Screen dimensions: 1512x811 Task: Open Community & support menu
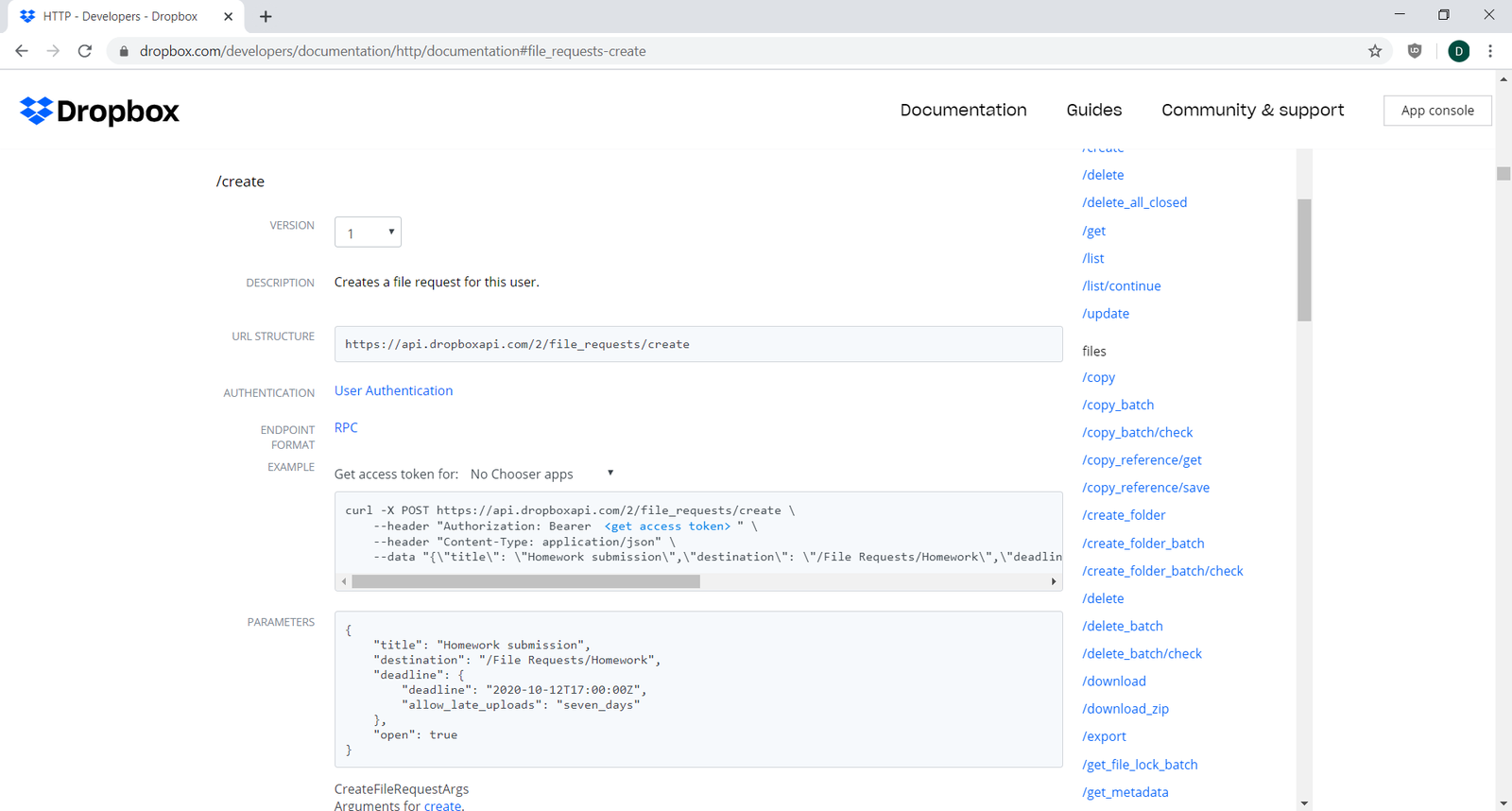(1252, 110)
